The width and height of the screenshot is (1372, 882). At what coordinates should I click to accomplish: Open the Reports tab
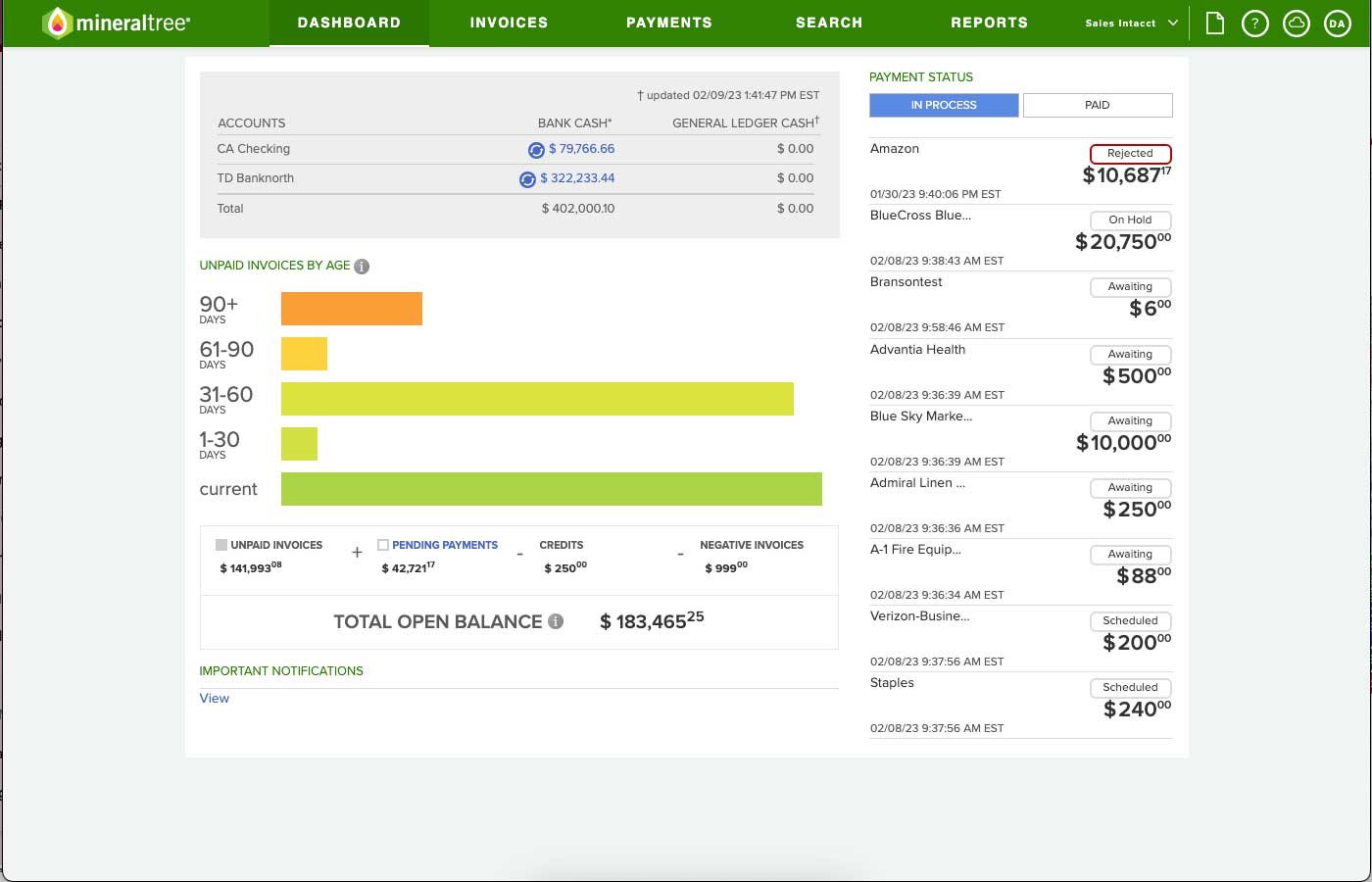click(x=989, y=24)
